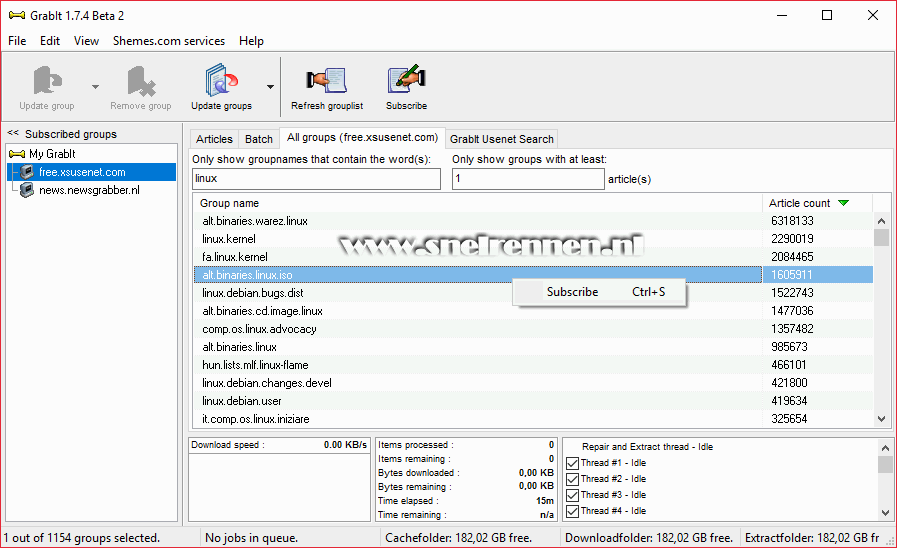This screenshot has height=548, width=897.
Task: Click the Downloadfolder free space status entry
Action: click(649, 538)
